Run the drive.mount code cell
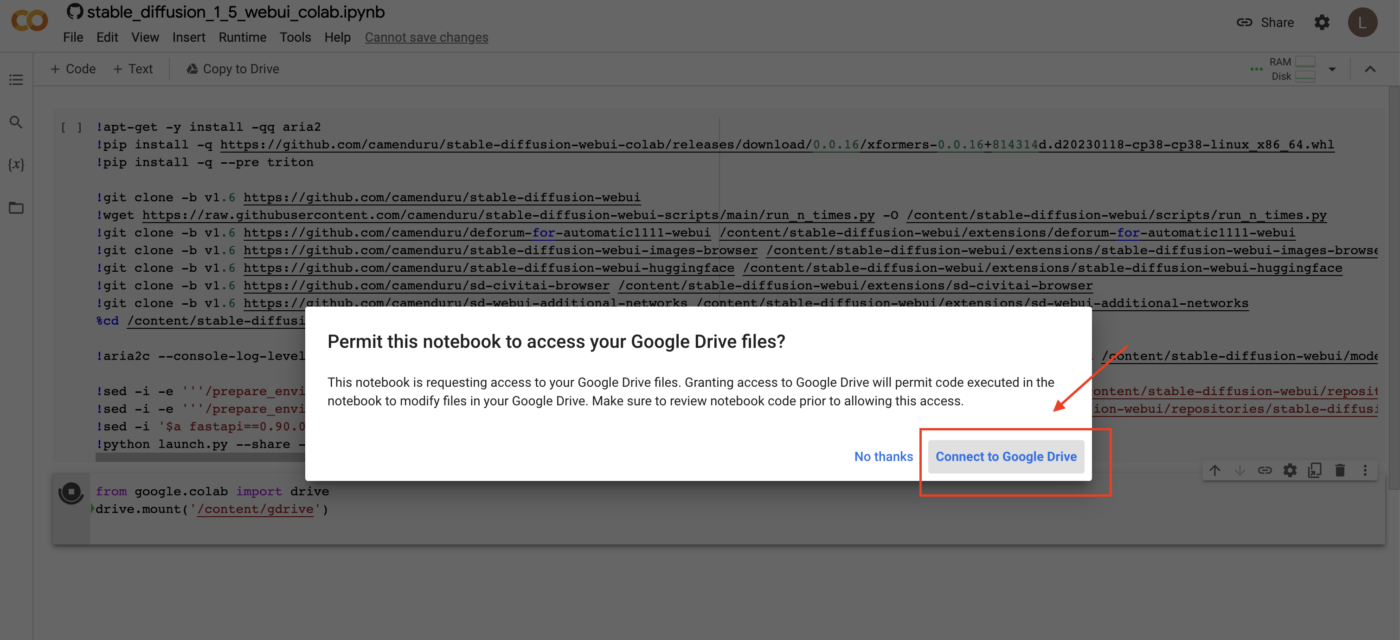 point(70,490)
